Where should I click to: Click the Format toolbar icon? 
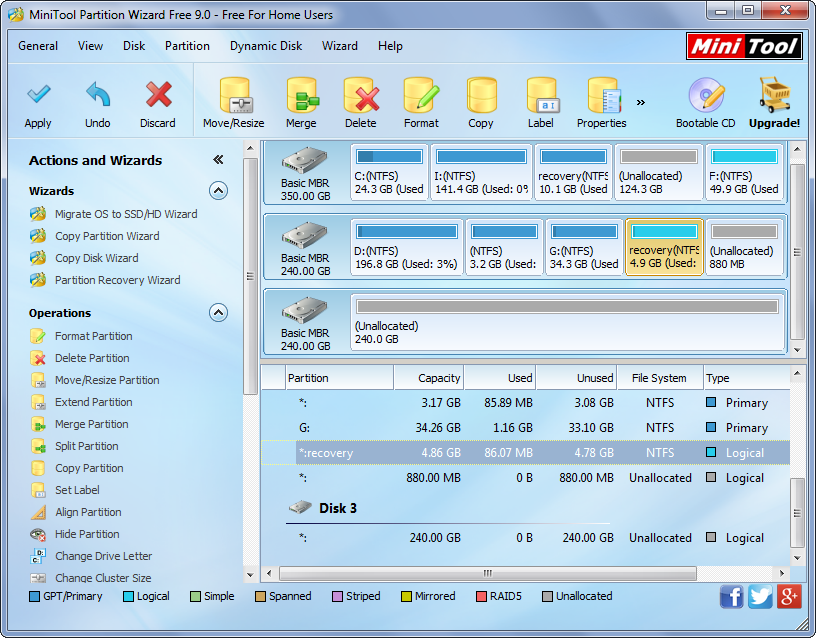tap(422, 95)
